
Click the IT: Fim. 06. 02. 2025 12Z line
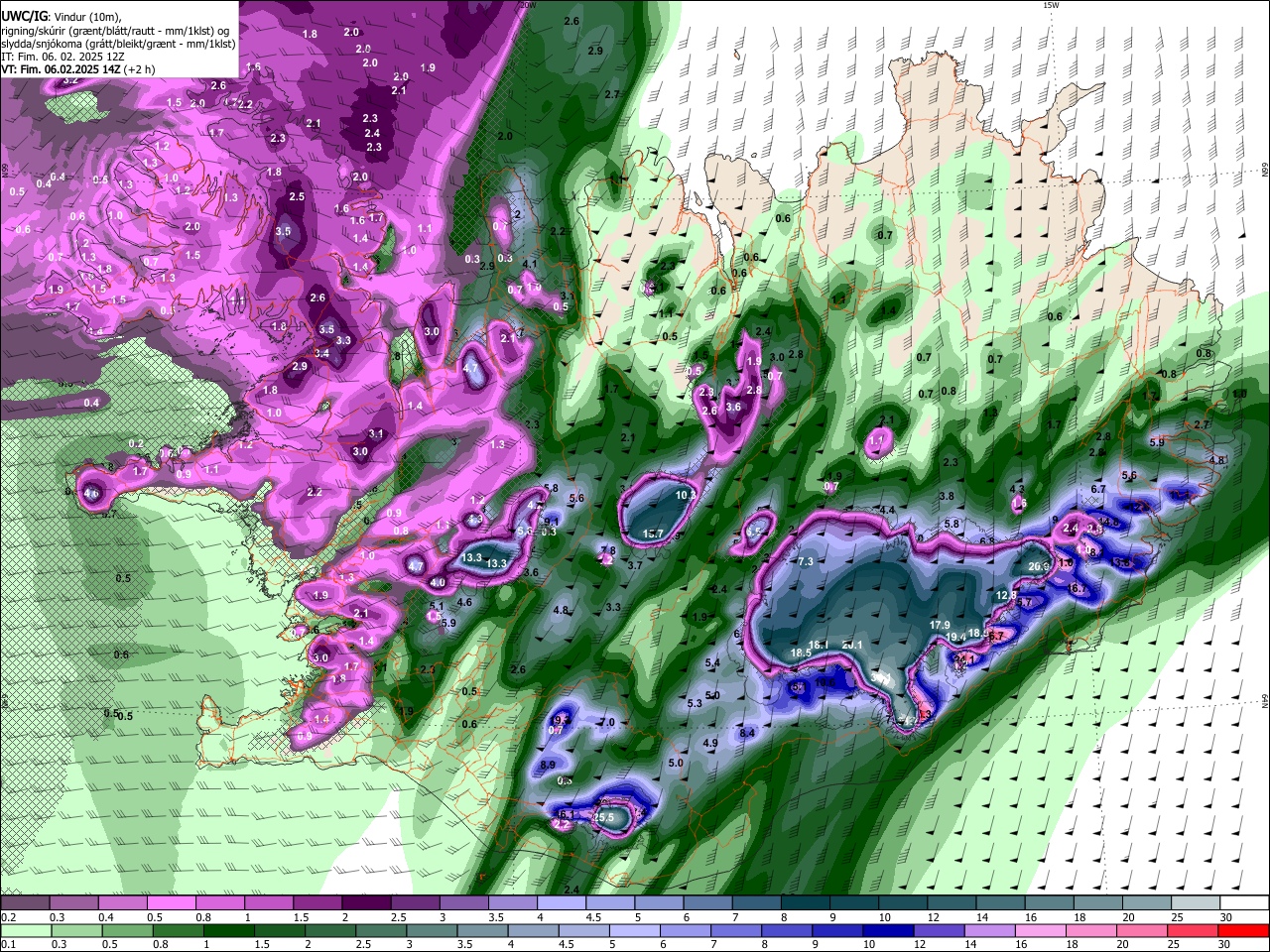[63, 57]
